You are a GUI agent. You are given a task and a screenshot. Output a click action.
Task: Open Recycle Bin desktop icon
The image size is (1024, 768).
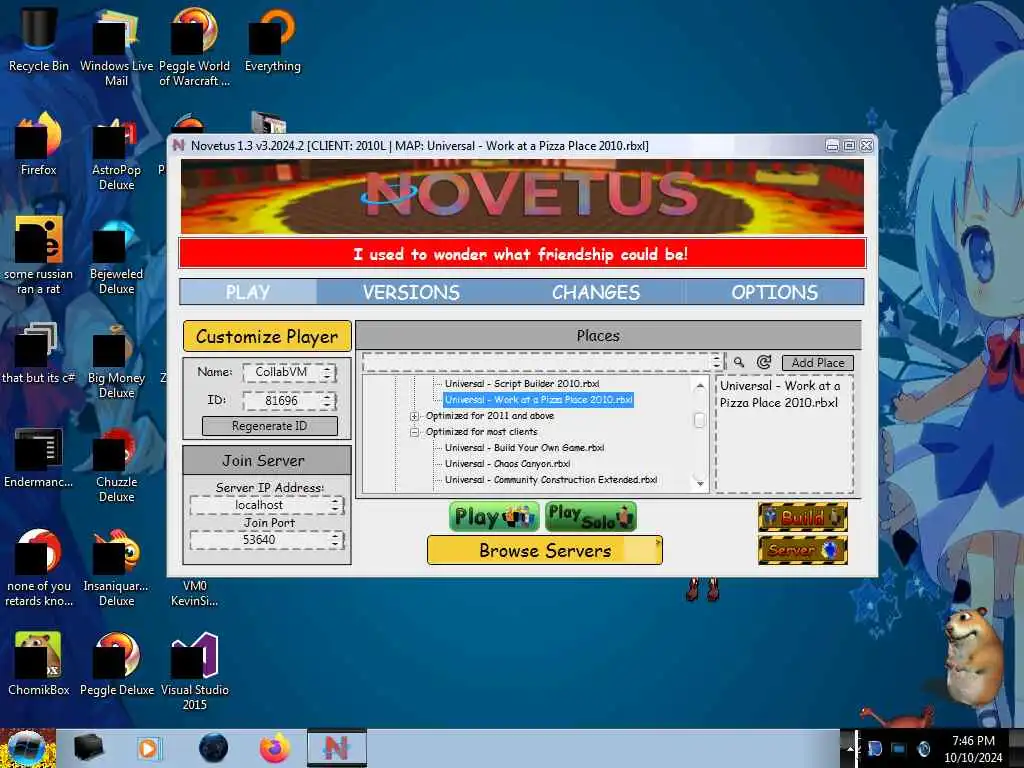point(39,40)
